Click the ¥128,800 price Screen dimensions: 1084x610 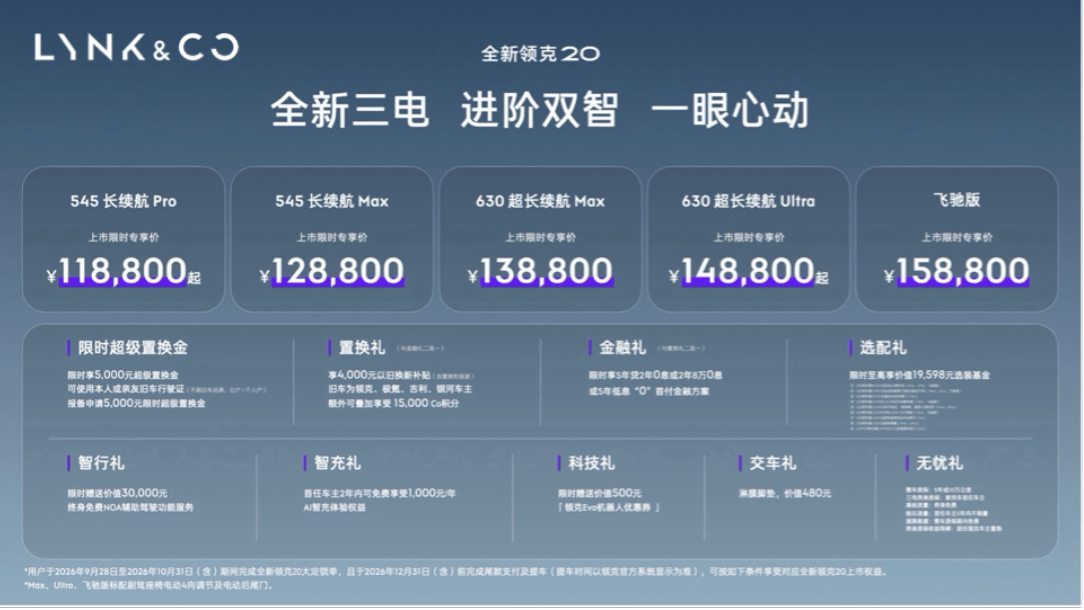[332, 270]
